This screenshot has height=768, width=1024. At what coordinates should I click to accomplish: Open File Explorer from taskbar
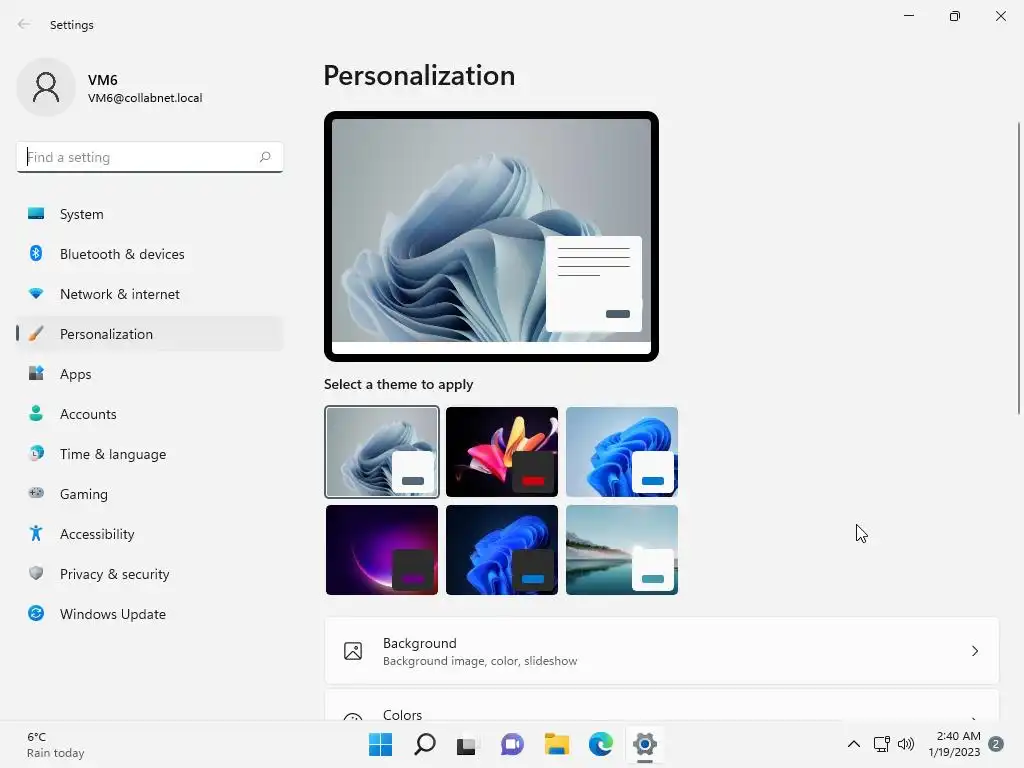pyautogui.click(x=556, y=744)
